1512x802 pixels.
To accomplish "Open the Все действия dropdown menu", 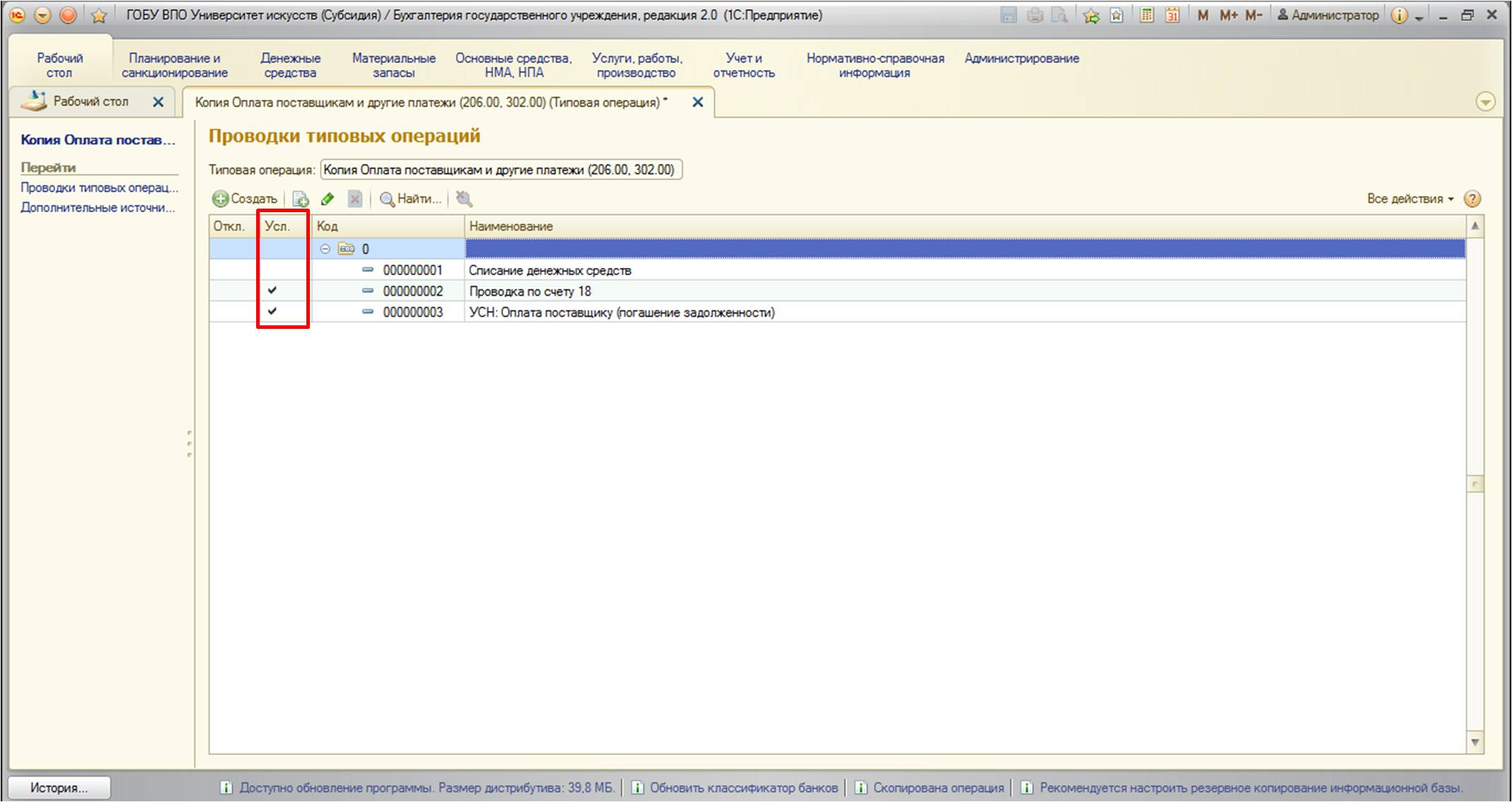I will click(x=1410, y=199).
